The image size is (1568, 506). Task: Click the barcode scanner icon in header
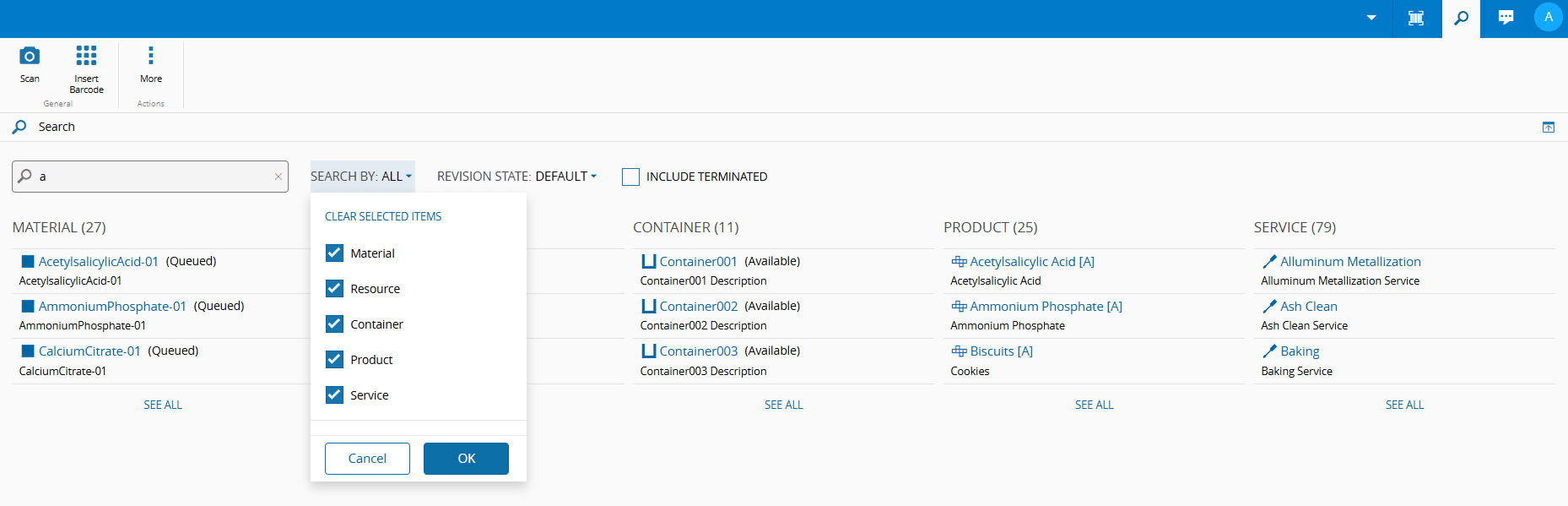click(x=1416, y=18)
